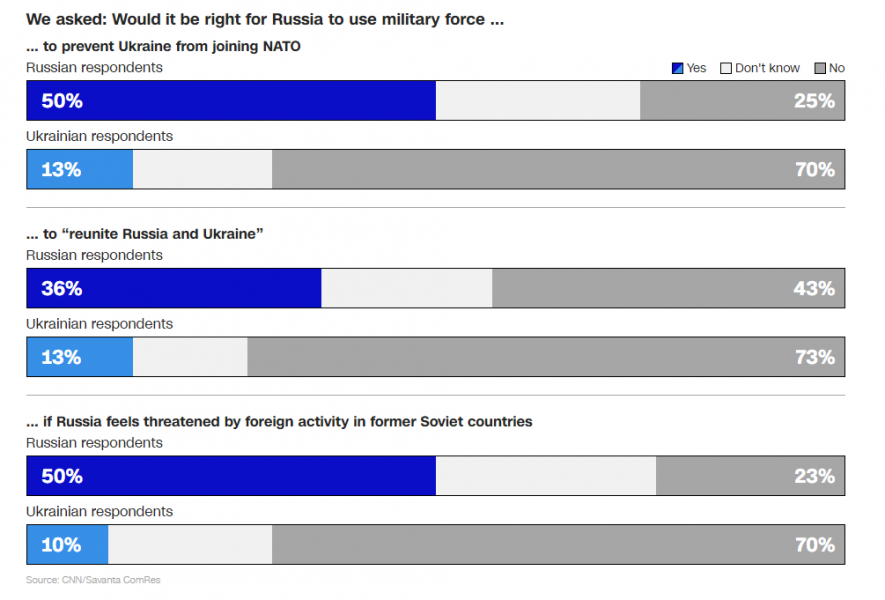885x600 pixels.
Task: Click the 'reunite Russia and Ukraine' heading
Action: [144, 234]
